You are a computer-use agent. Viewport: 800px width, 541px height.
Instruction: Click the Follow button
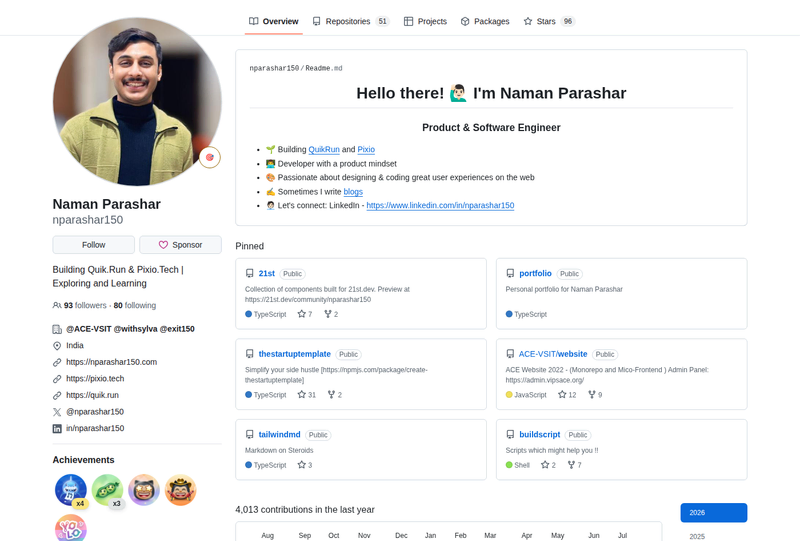(93, 245)
